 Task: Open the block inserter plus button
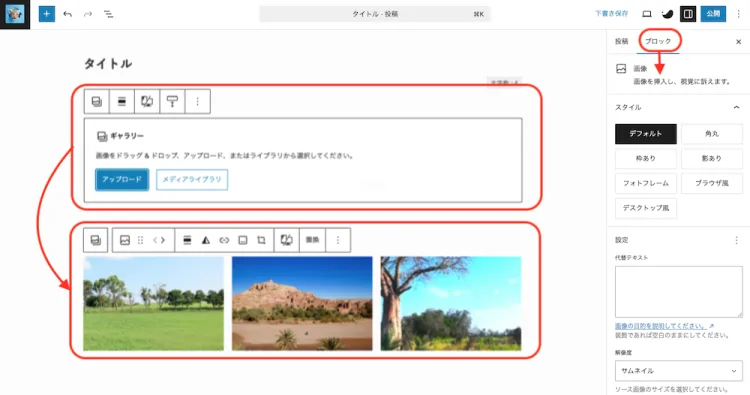click(46, 14)
